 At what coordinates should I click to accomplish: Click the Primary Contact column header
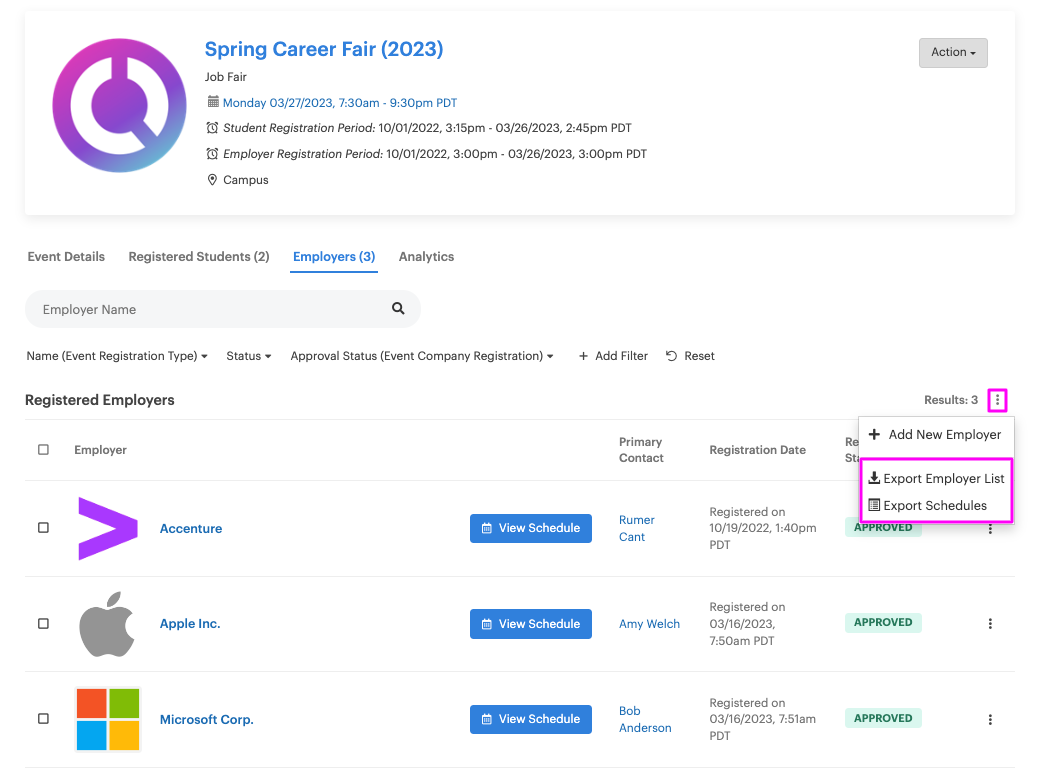pyautogui.click(x=642, y=450)
